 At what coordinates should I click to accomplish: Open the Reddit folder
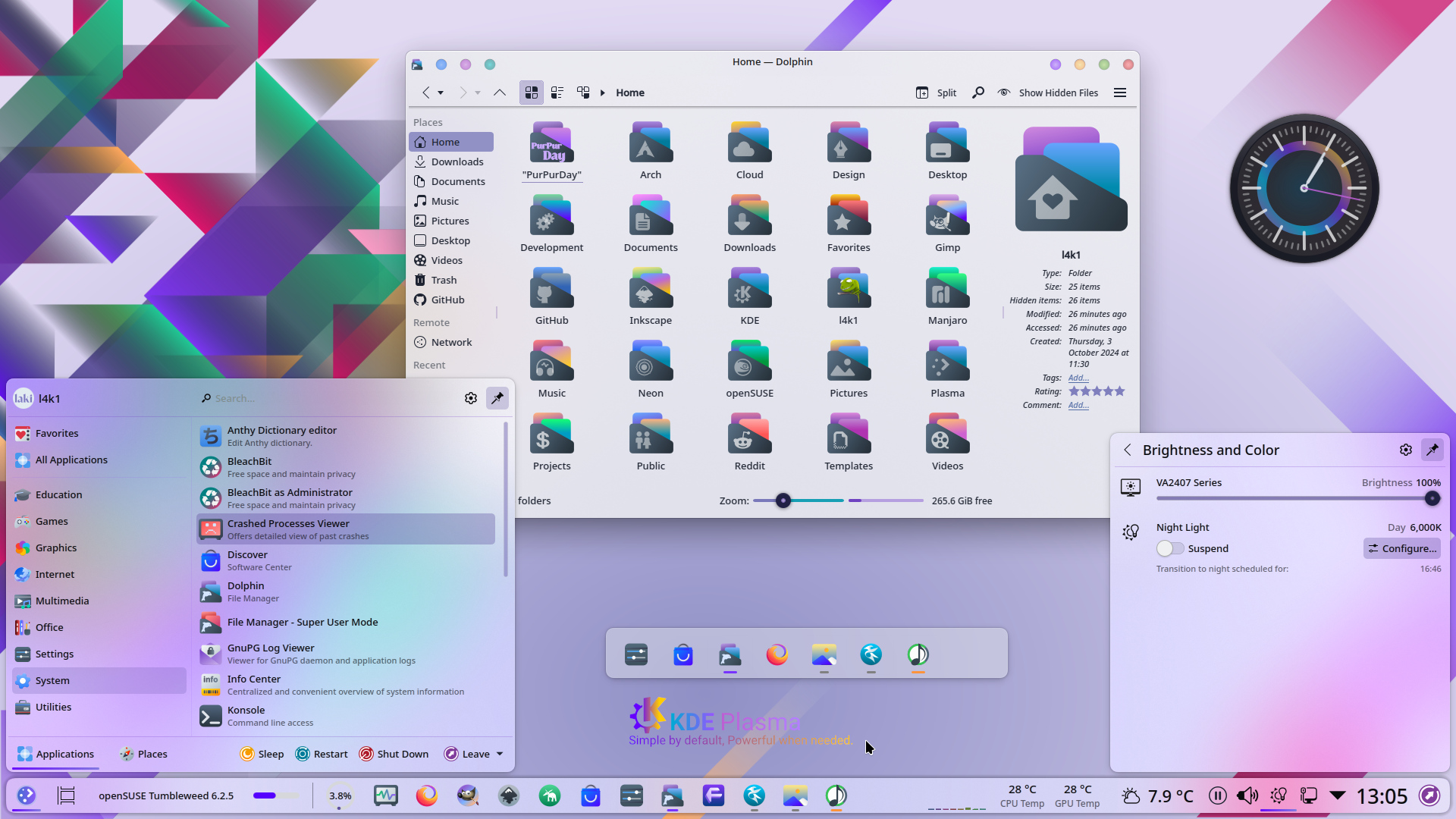pyautogui.click(x=749, y=443)
